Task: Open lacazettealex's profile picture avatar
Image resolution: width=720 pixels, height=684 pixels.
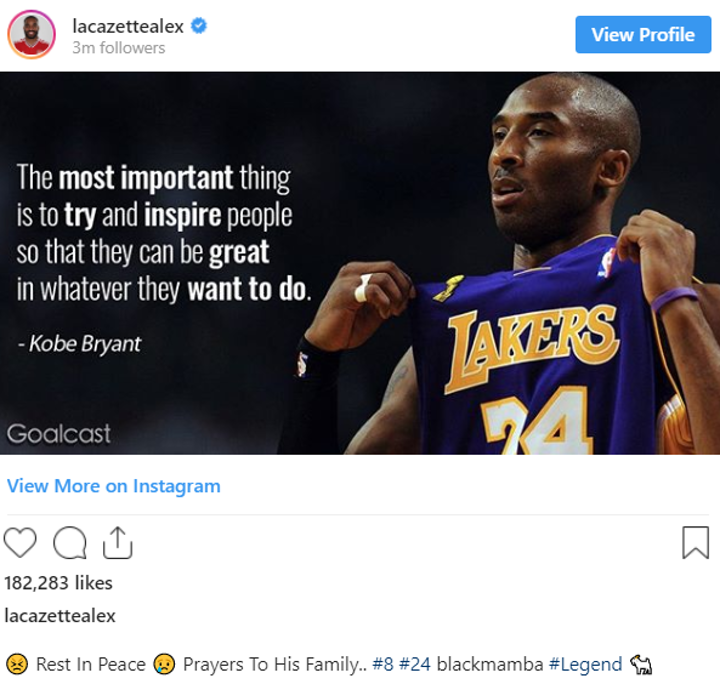Action: click(x=32, y=35)
